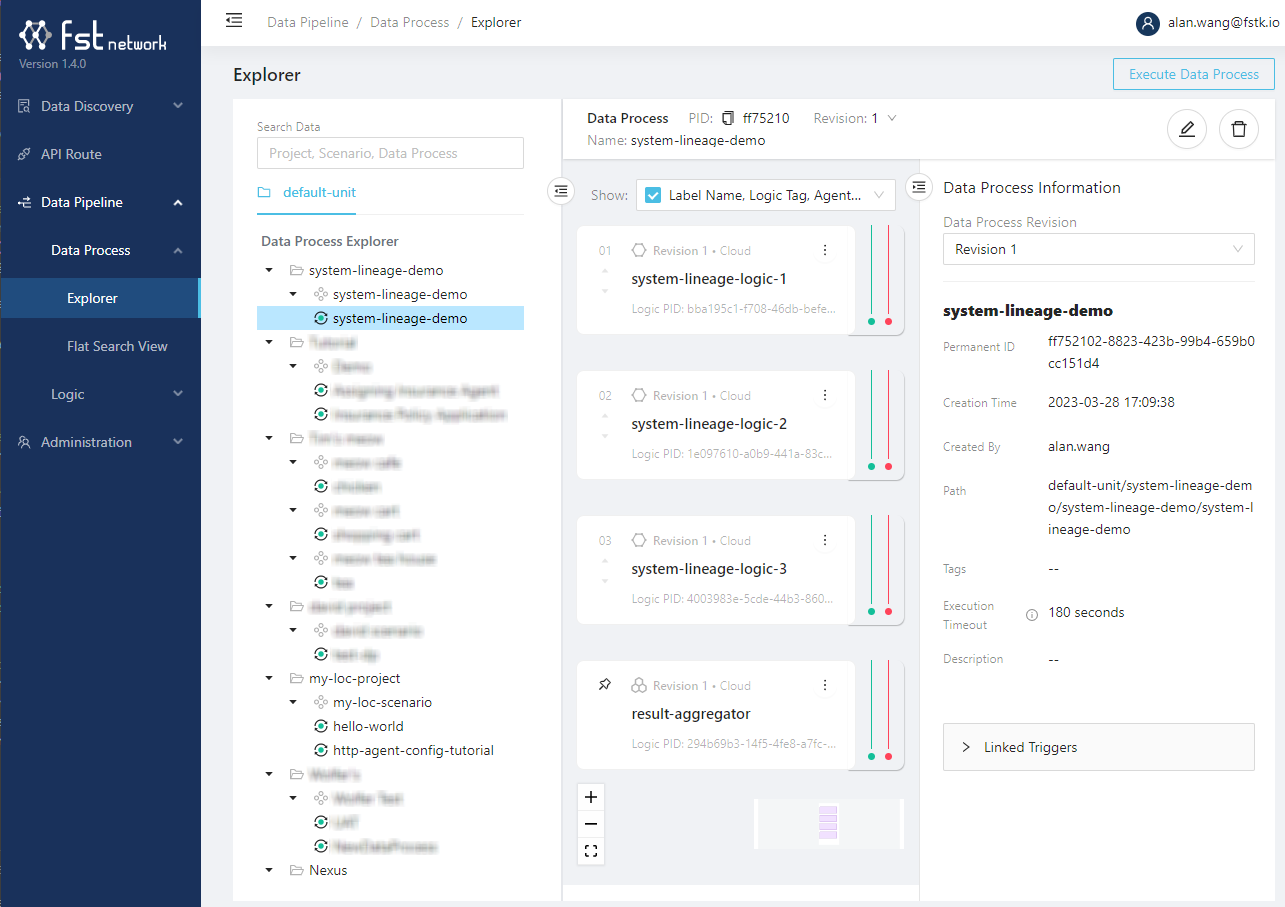Image resolution: width=1285 pixels, height=907 pixels.
Task: Collapse the Data Process Information panel toggle
Action: pyautogui.click(x=919, y=187)
